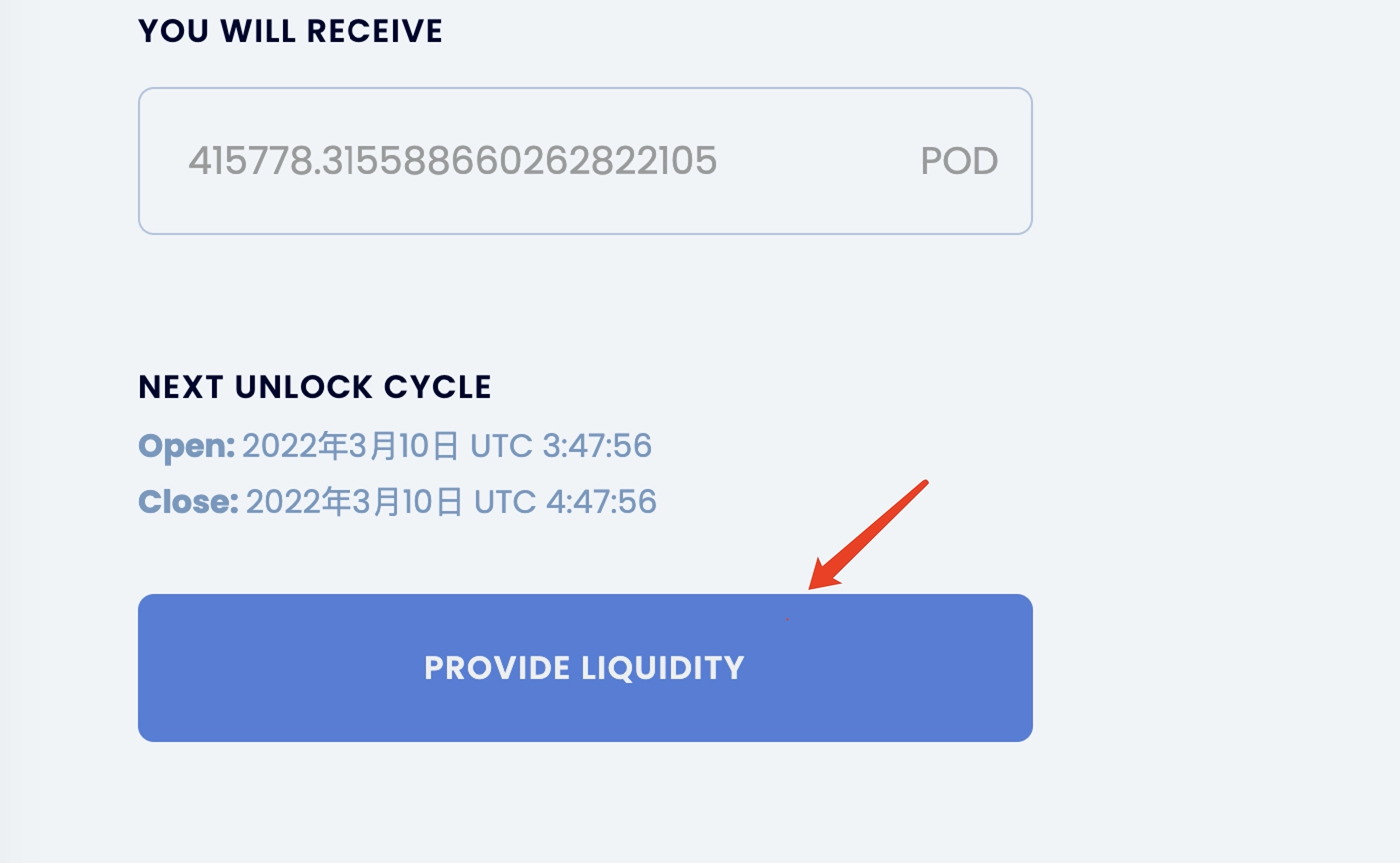Click the PROVIDE LIQUIDITY button
Screen dimensions: 1400x863
(584, 668)
